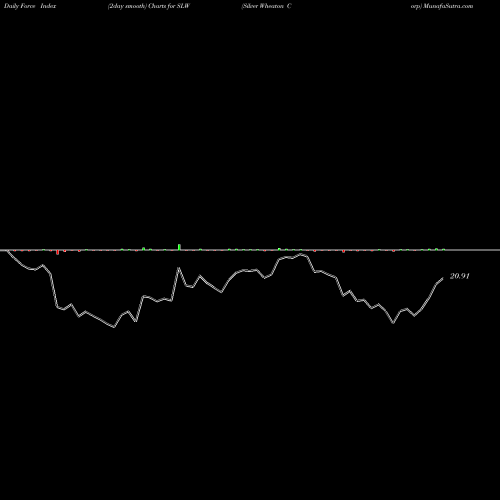
Task: Click the 'orp) MunafaSutra.com' text
Action: pos(442,6)
